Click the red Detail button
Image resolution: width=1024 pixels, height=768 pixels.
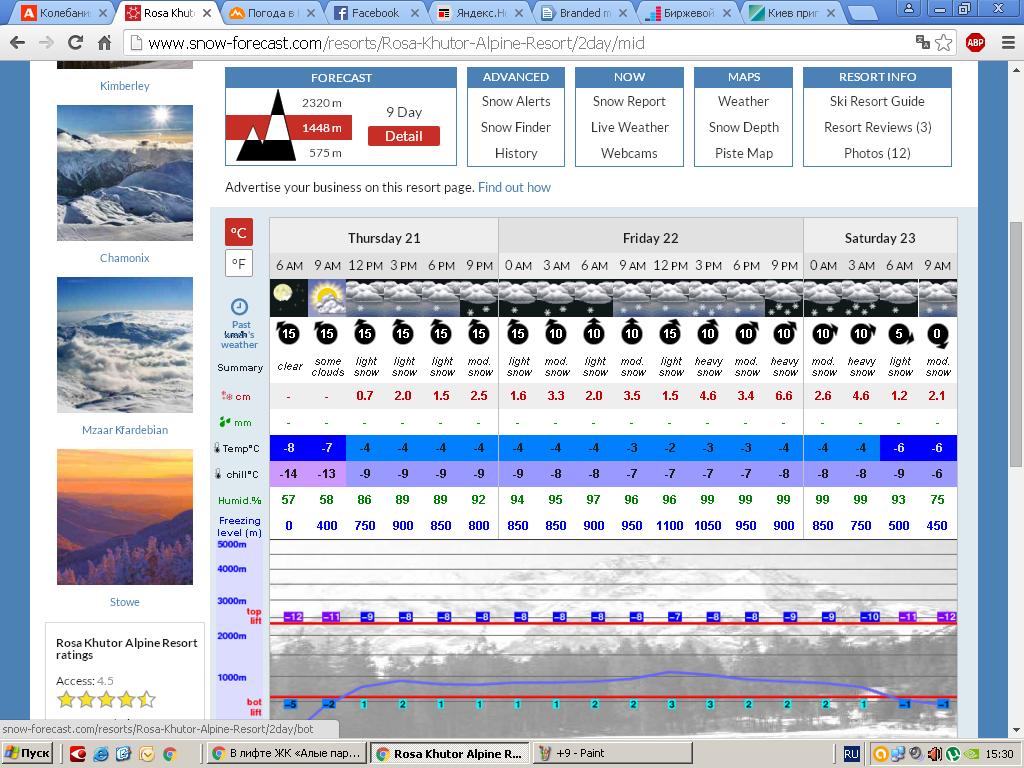click(404, 136)
